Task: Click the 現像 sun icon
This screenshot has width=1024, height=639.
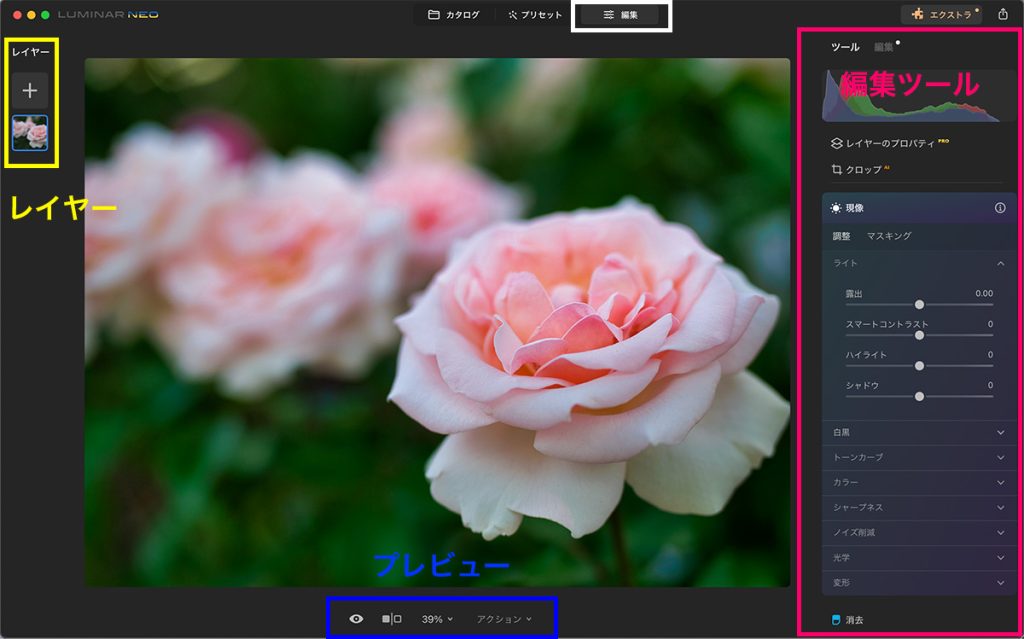Action: click(836, 208)
